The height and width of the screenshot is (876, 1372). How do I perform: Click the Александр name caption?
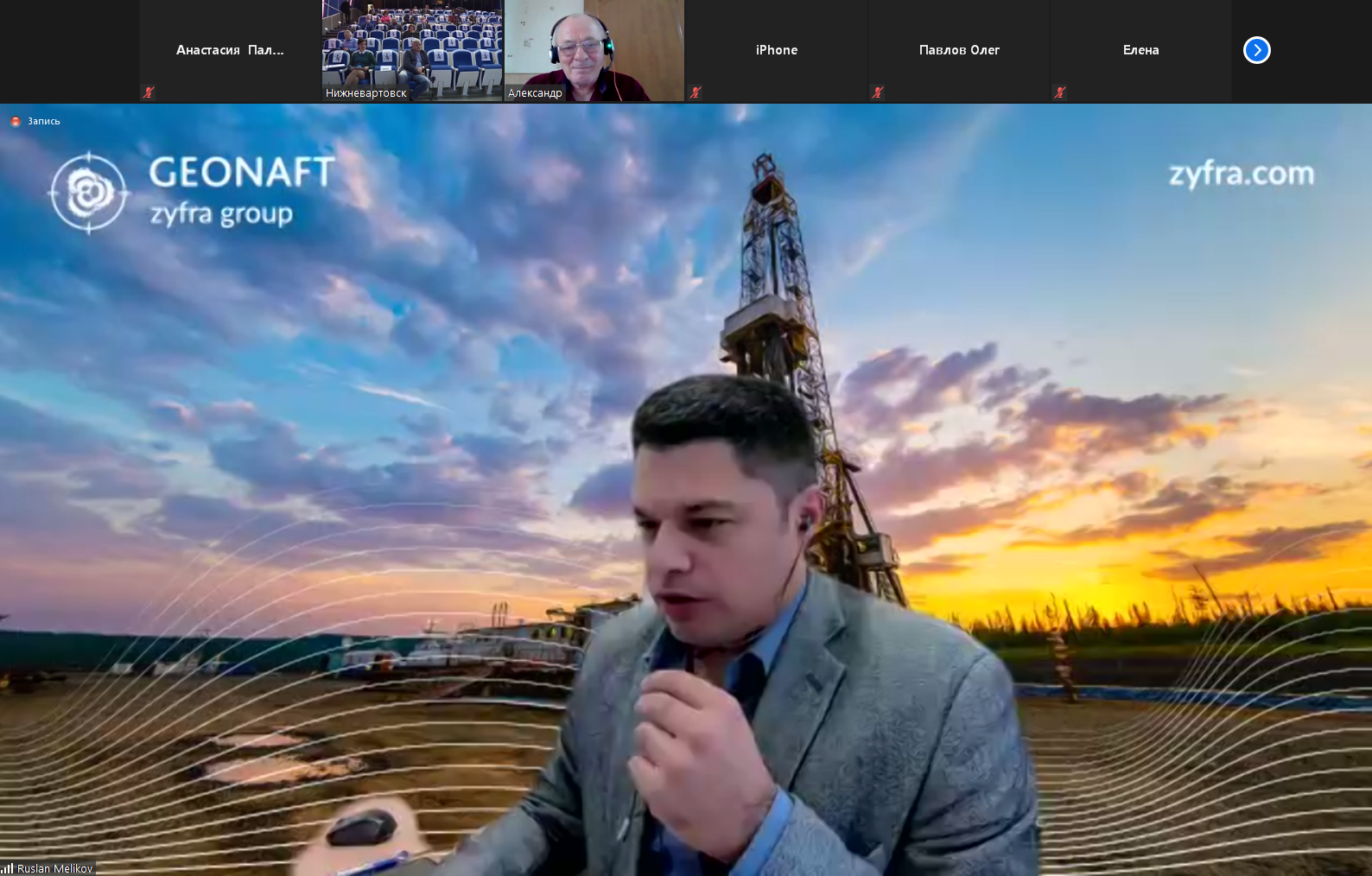[535, 93]
